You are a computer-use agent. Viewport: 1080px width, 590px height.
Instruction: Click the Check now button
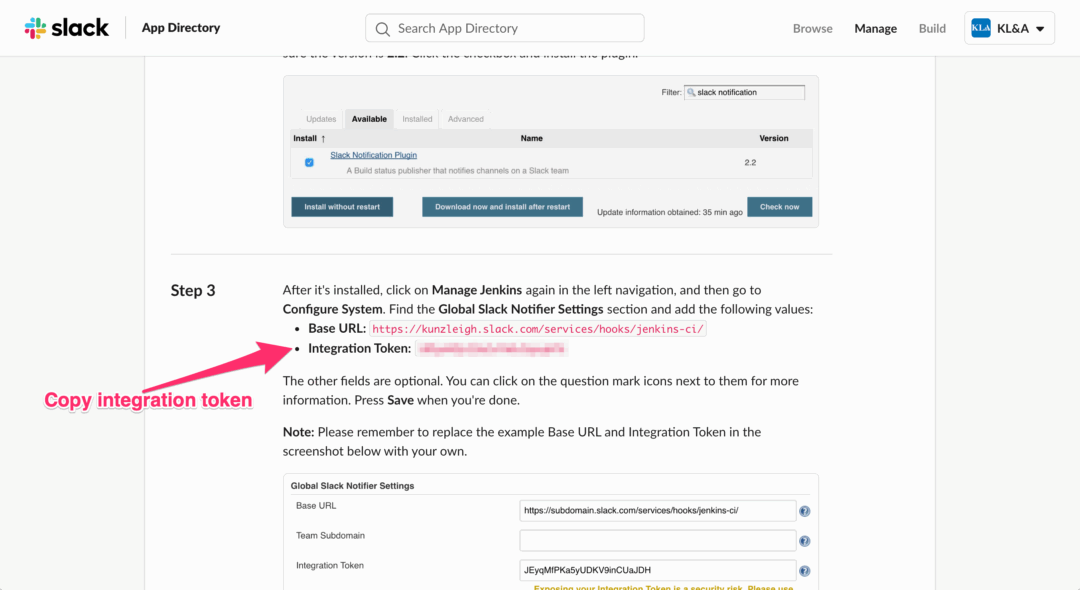coord(779,206)
